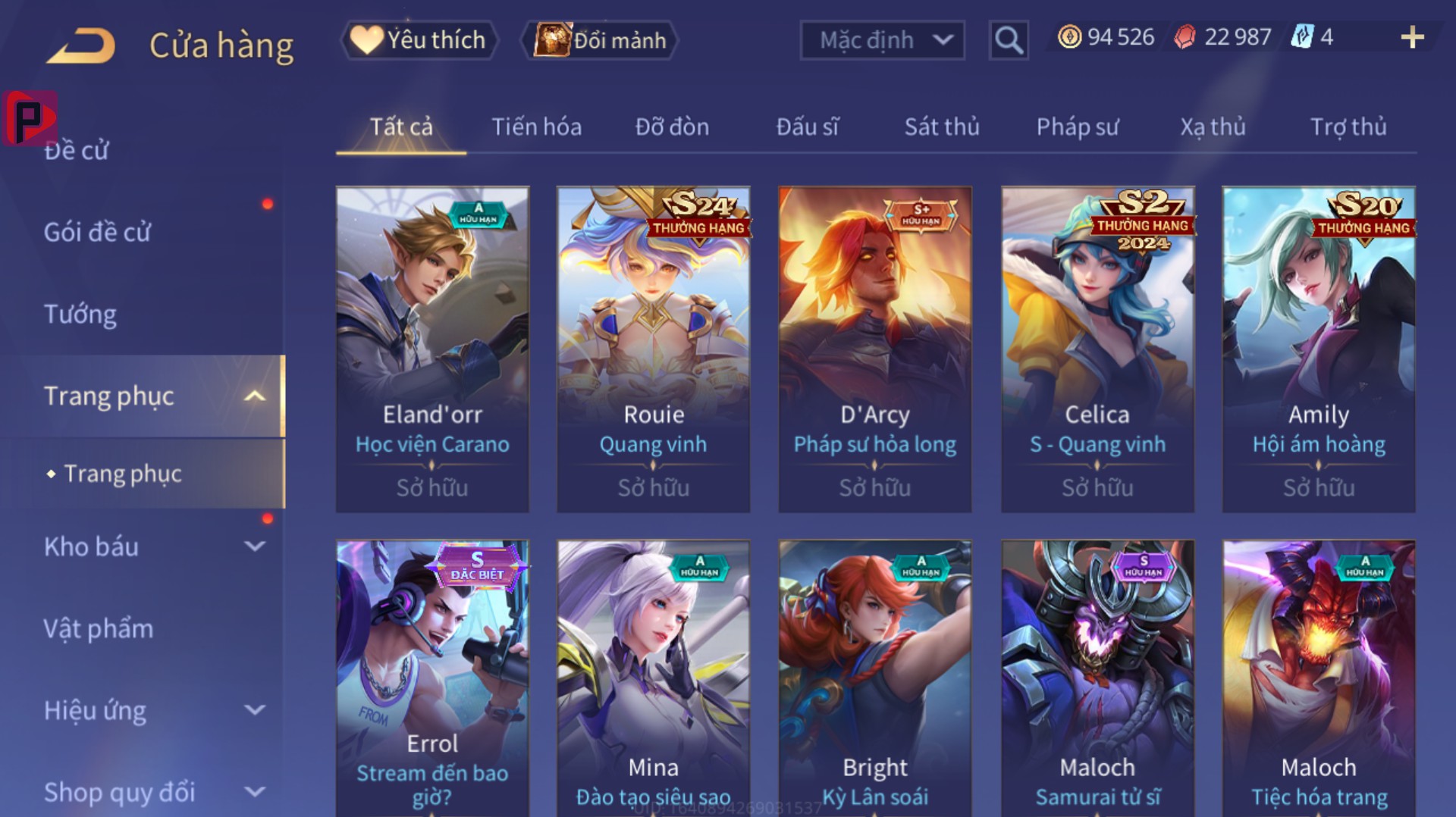This screenshot has width=1456, height=817.
Task: Click the red gem currency icon
Action: (x=1185, y=37)
